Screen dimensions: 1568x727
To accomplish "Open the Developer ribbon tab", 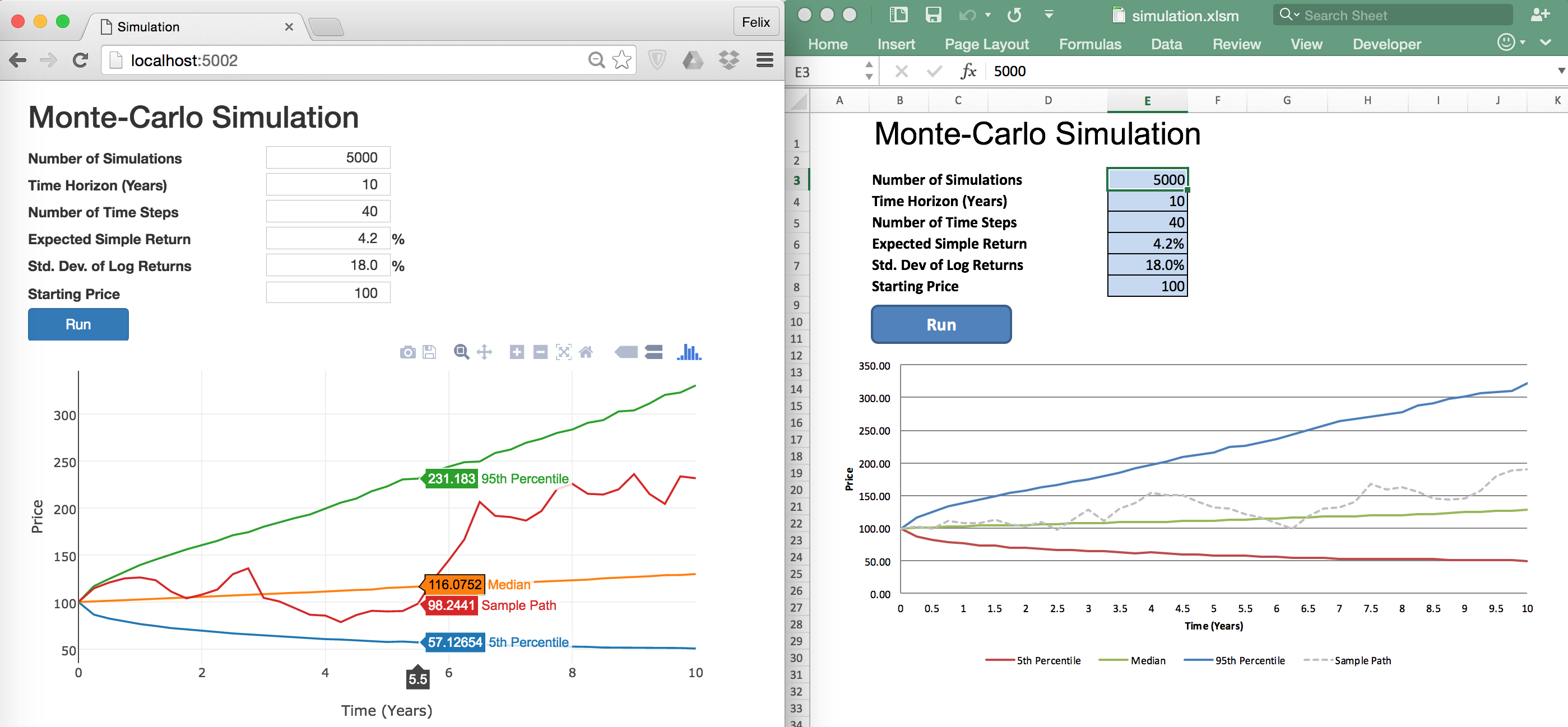I will click(x=1386, y=44).
